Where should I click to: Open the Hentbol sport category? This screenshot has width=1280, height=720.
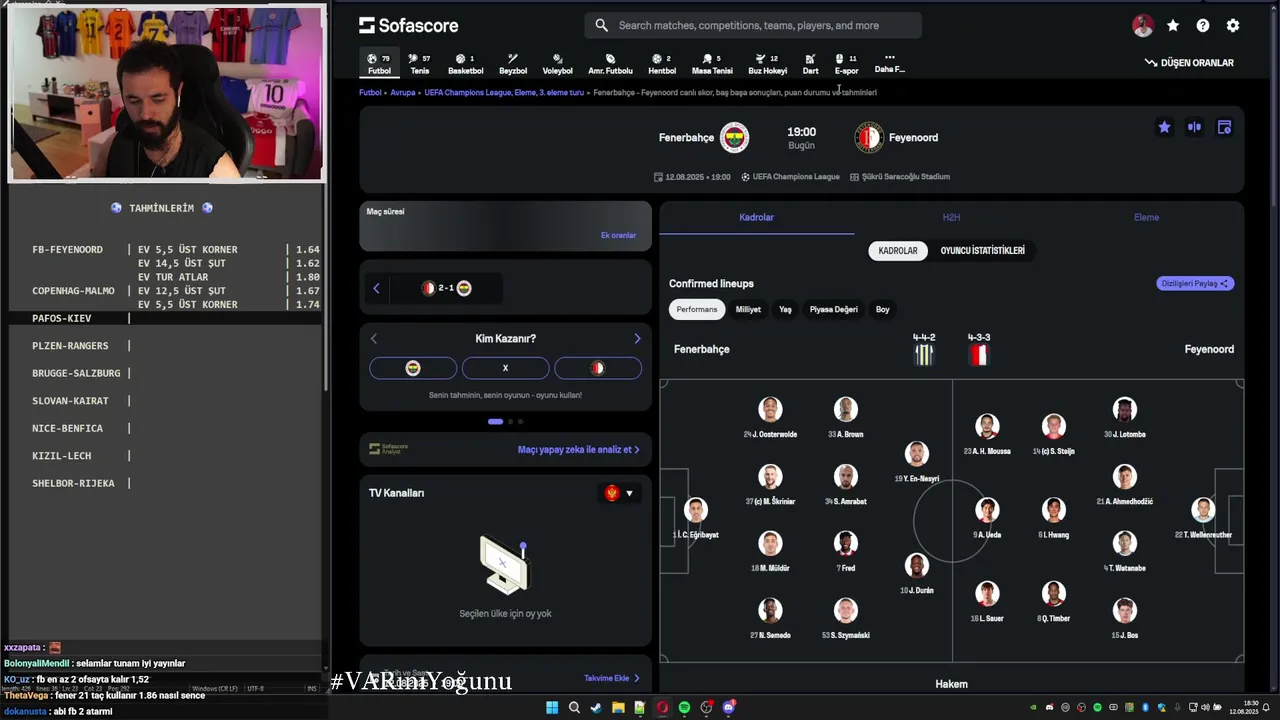coord(662,64)
